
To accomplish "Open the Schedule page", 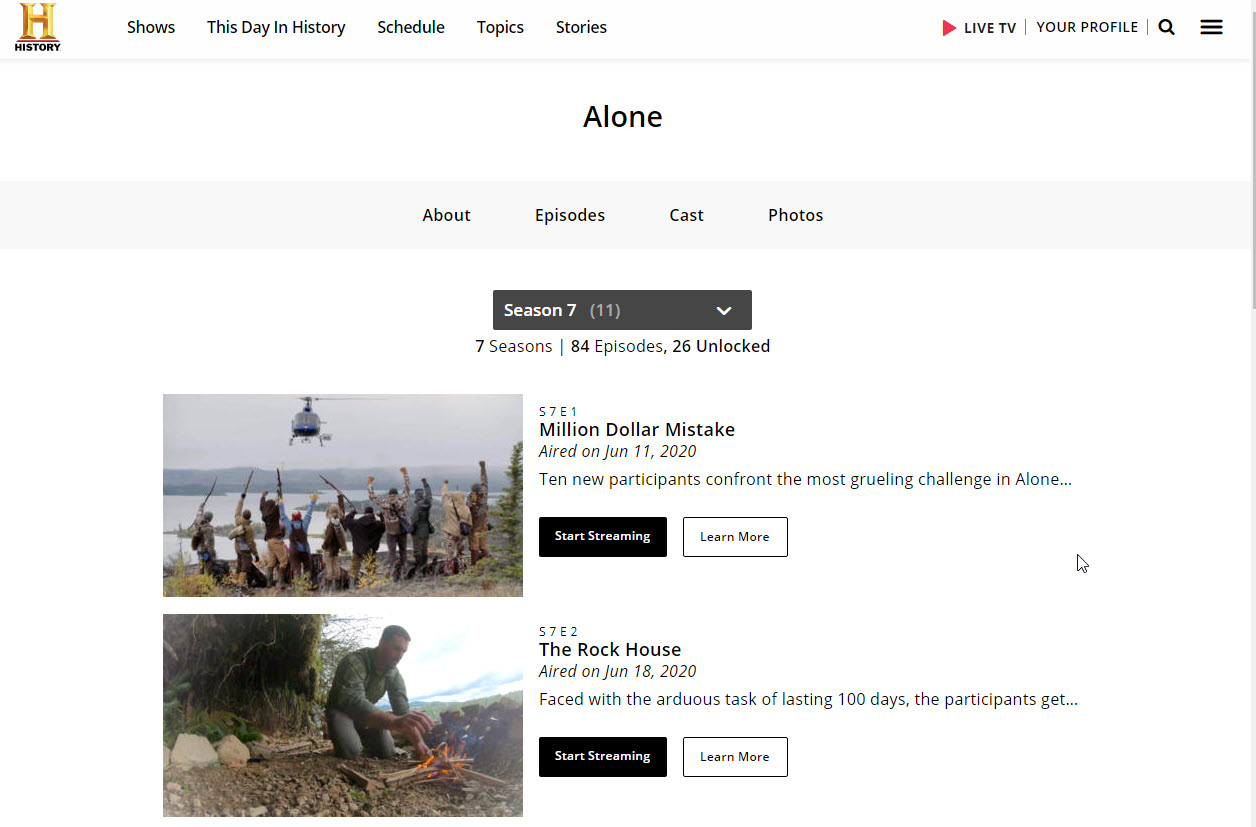I will click(411, 27).
